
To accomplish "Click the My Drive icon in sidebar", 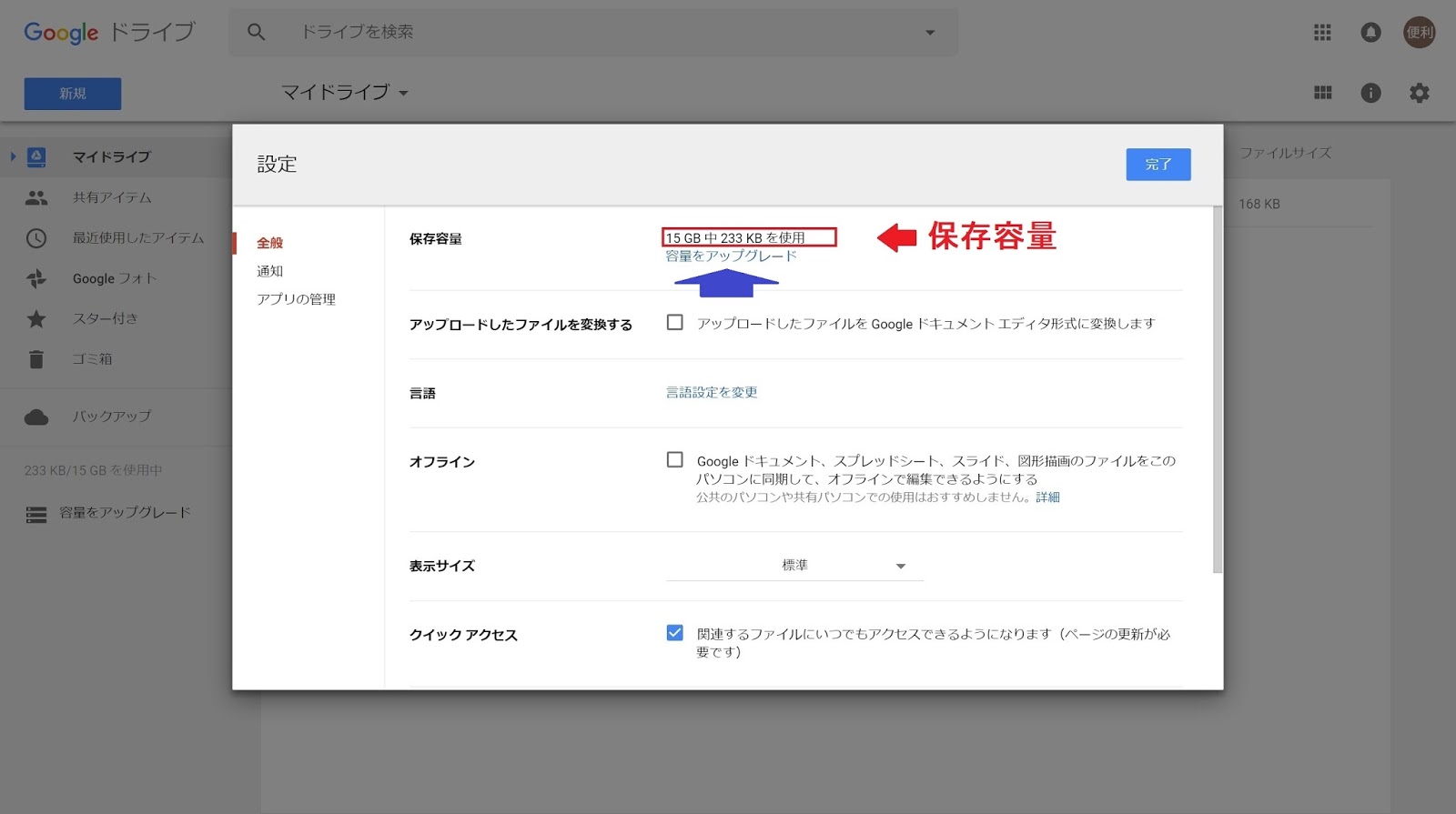I will tap(36, 157).
